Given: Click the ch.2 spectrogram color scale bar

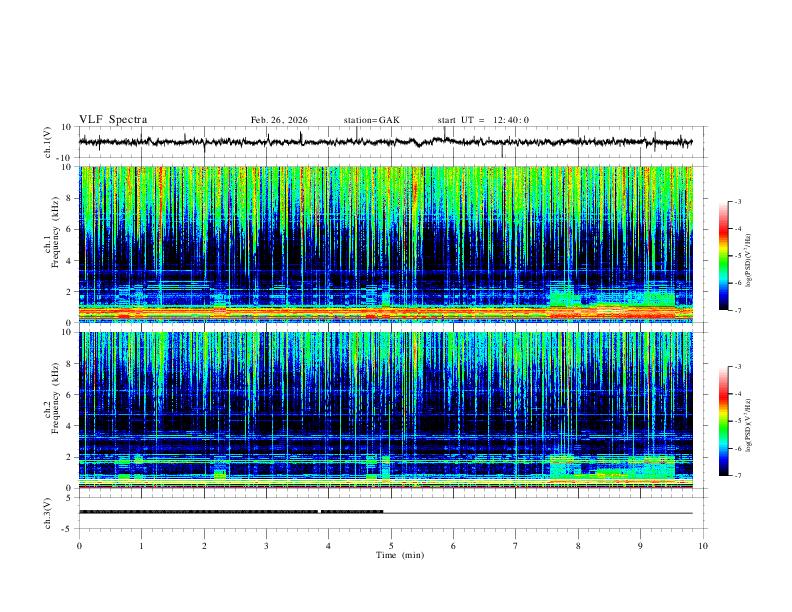Looking at the screenshot, I should [723, 421].
